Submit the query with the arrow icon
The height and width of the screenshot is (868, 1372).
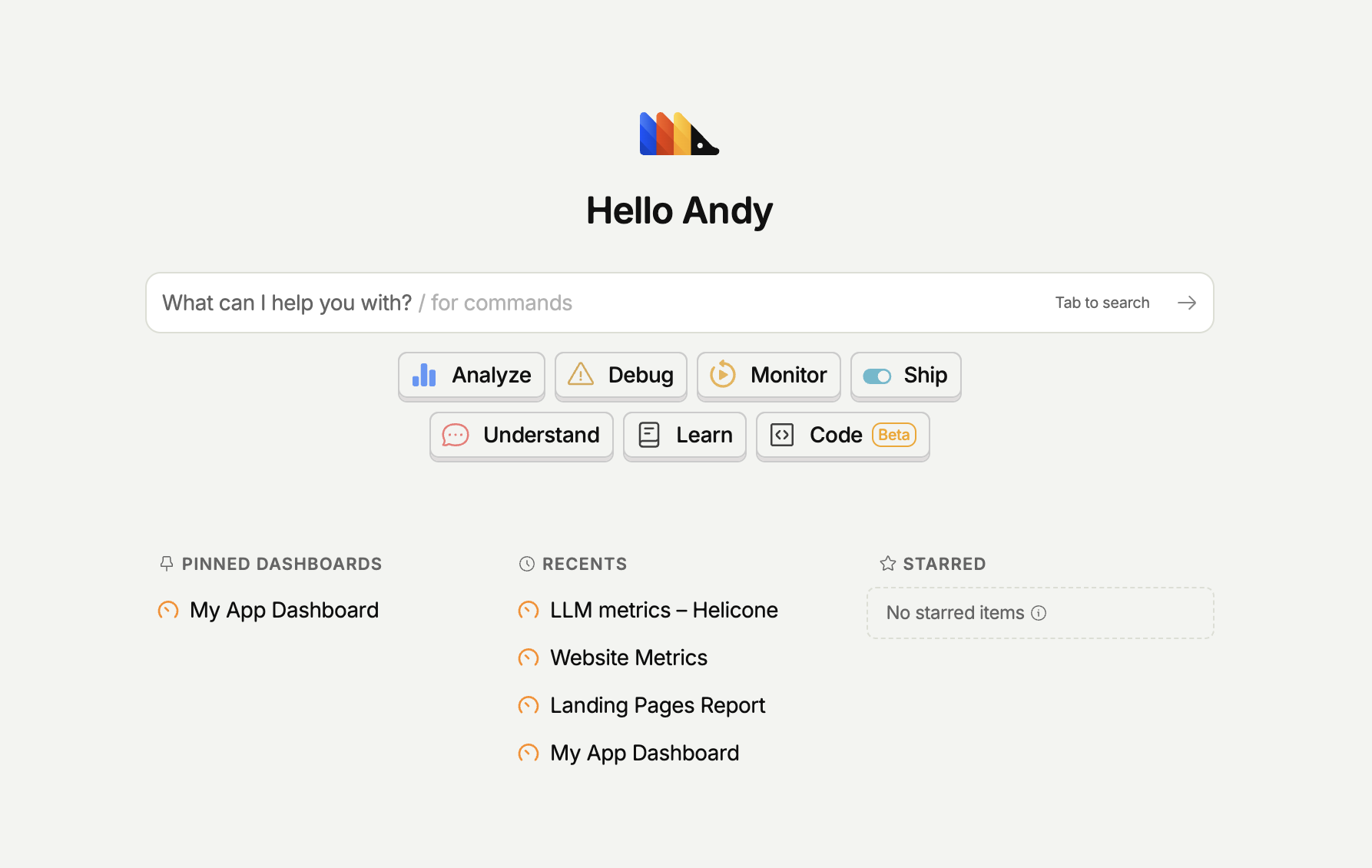pyautogui.click(x=1187, y=303)
